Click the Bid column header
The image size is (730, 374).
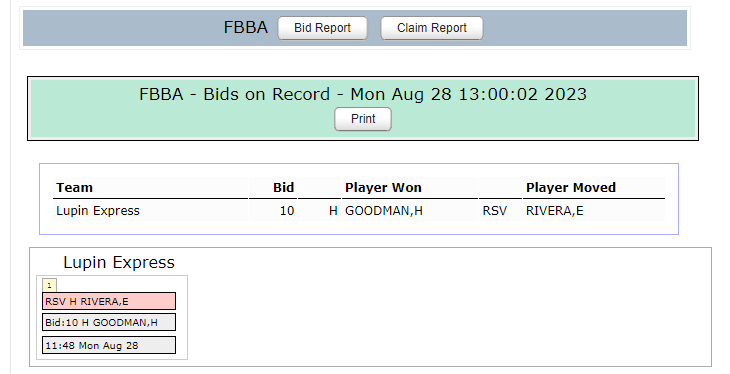283,188
